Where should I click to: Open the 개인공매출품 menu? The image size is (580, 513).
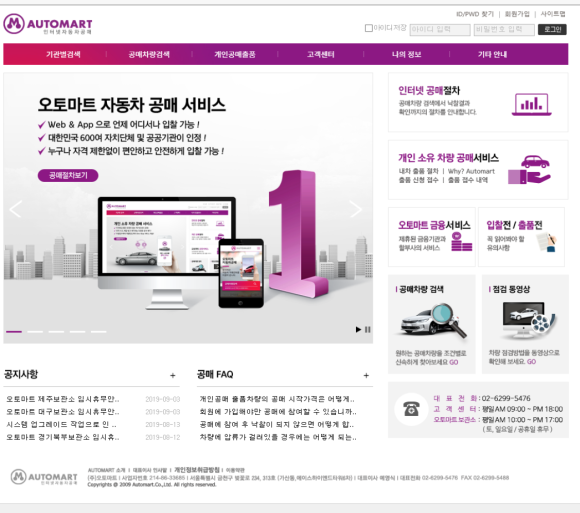(x=235, y=54)
